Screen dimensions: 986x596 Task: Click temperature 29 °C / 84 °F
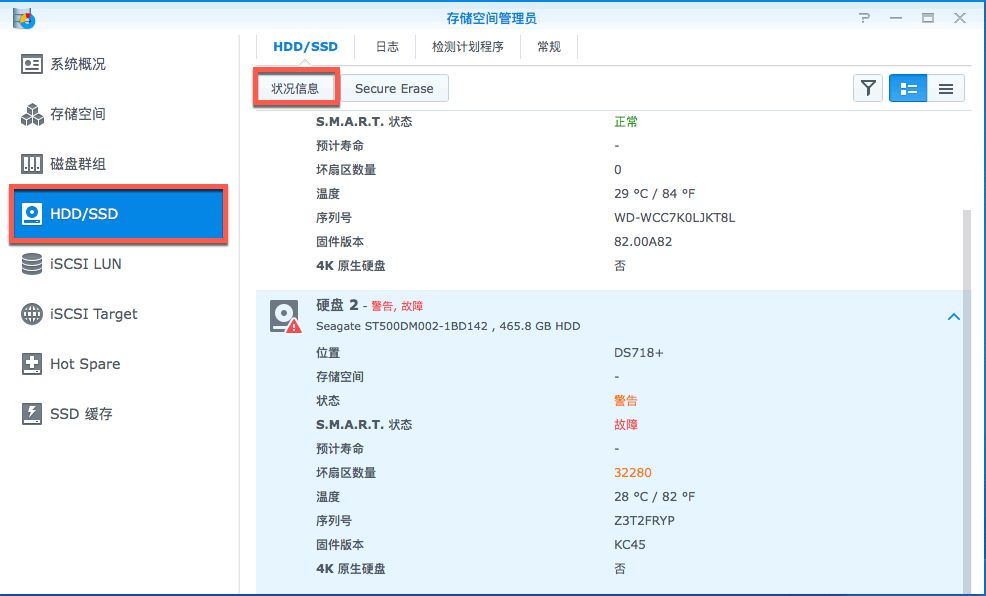[x=655, y=194]
